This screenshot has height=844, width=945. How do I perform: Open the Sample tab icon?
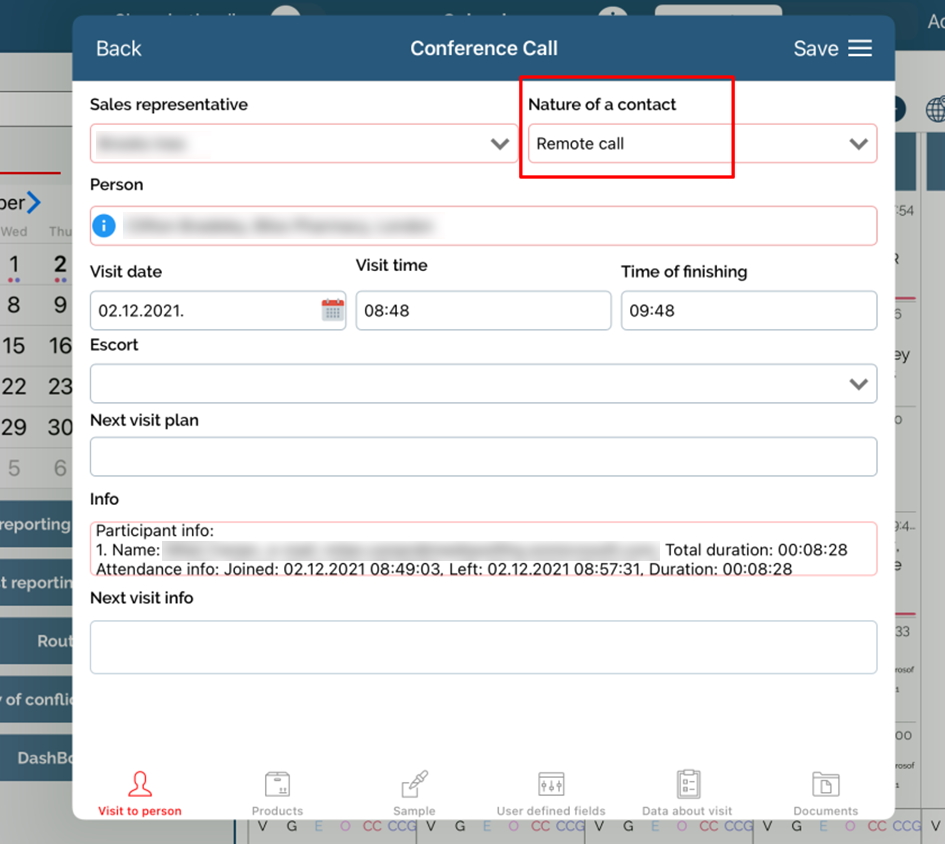(414, 785)
